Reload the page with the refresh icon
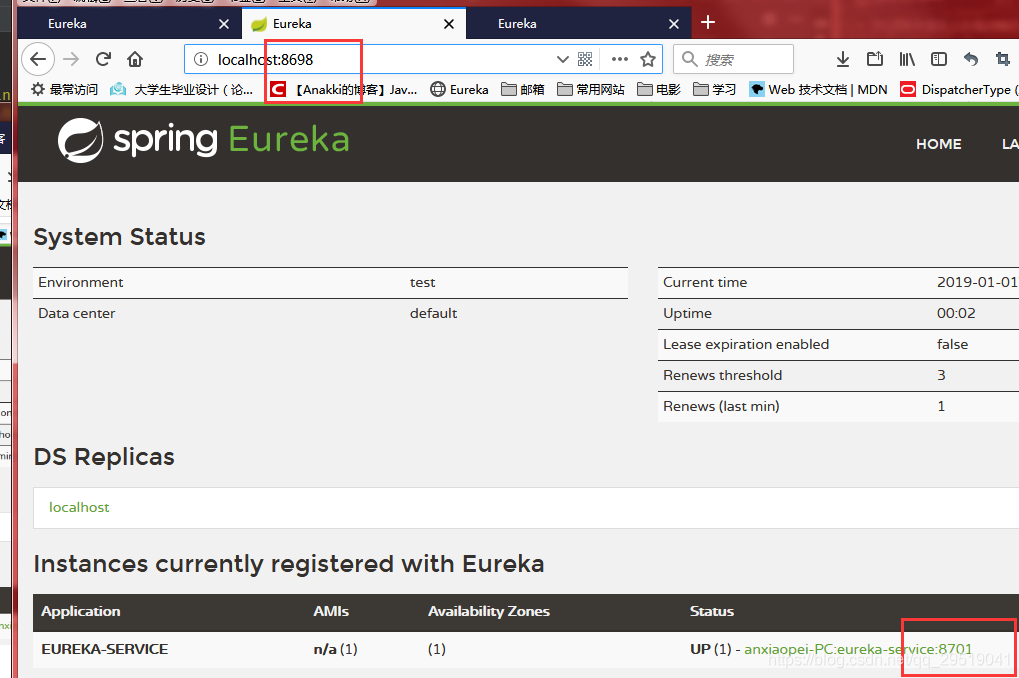Screen dimensions: 1019x678 pyautogui.click(x=103, y=60)
